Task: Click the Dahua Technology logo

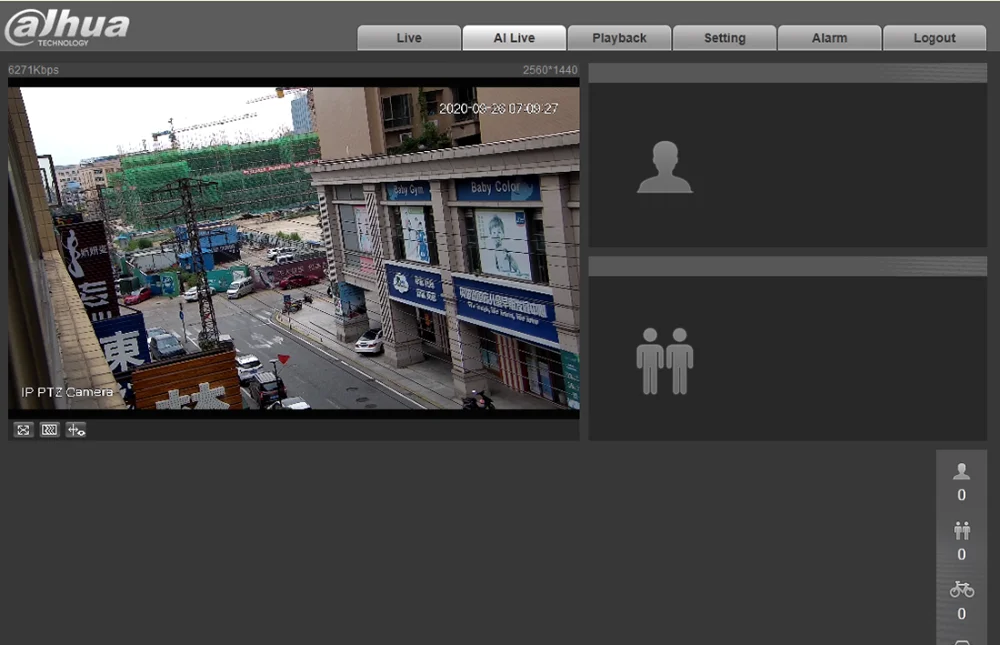Action: tap(67, 27)
